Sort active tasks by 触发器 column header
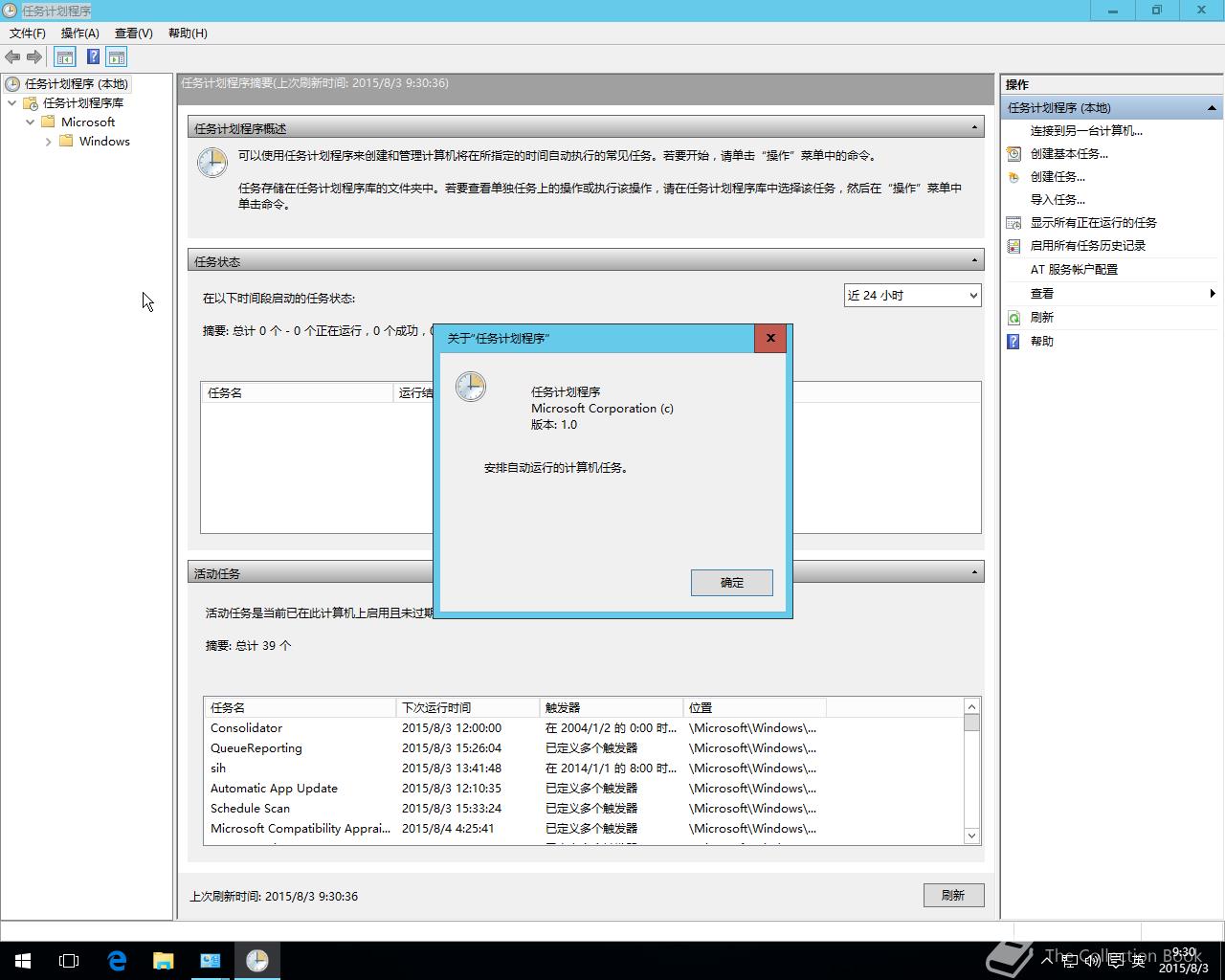 pyautogui.click(x=612, y=707)
